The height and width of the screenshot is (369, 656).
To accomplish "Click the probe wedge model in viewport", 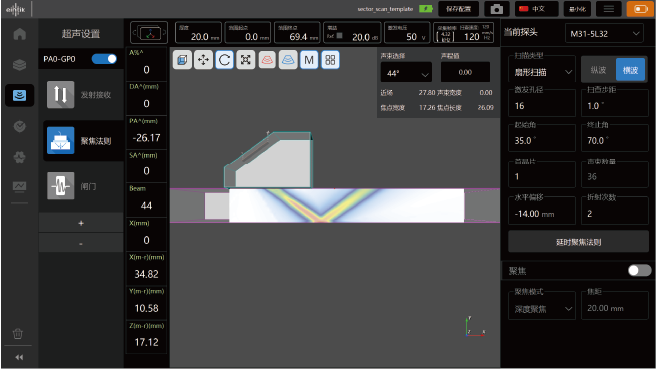I will [x=269, y=160].
